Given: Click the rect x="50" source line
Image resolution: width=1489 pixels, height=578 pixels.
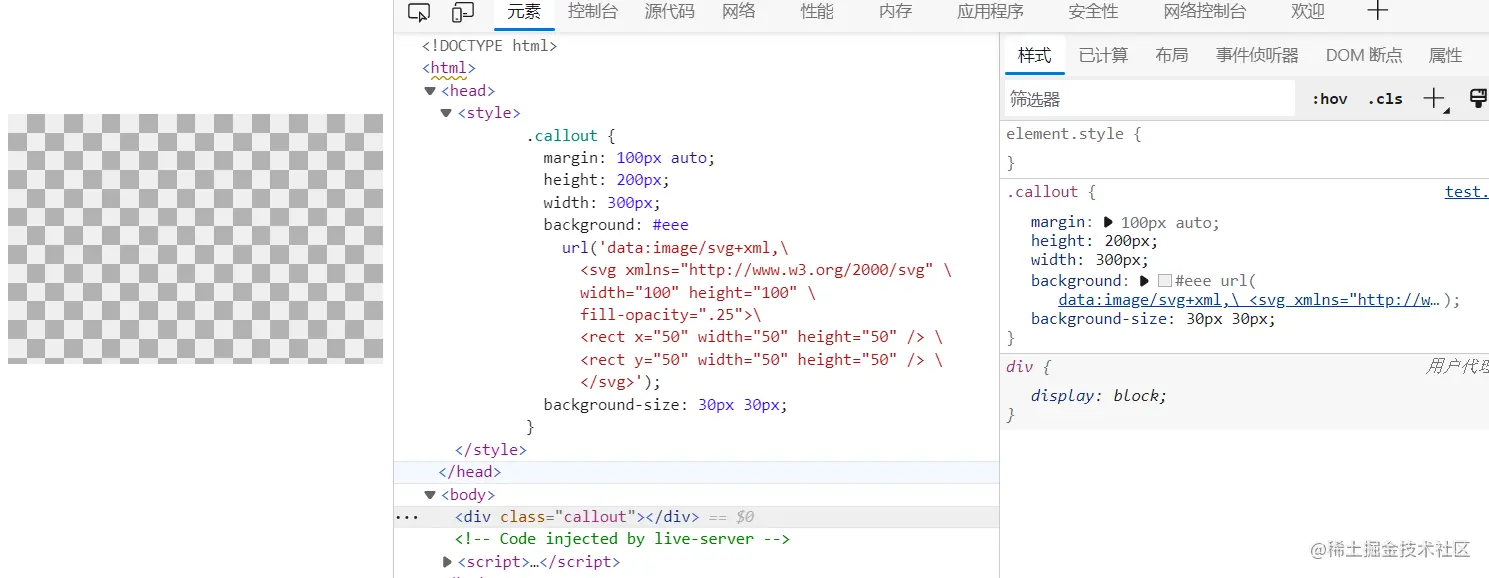Looking at the screenshot, I should [x=761, y=337].
